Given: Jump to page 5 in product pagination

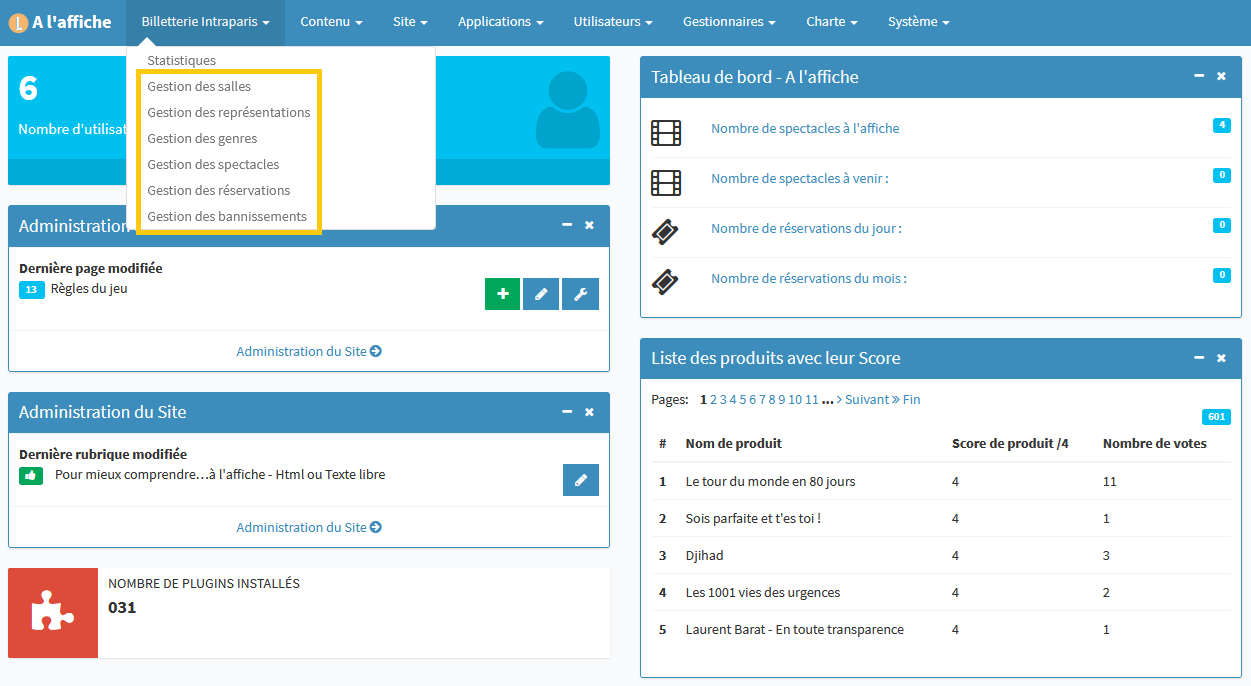Looking at the screenshot, I should coord(743,400).
